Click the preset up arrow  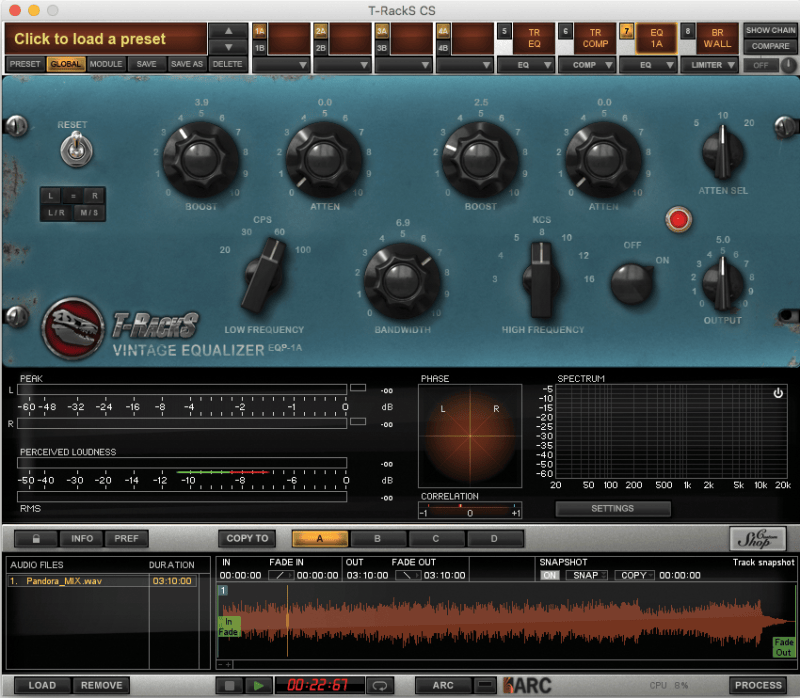point(229,31)
